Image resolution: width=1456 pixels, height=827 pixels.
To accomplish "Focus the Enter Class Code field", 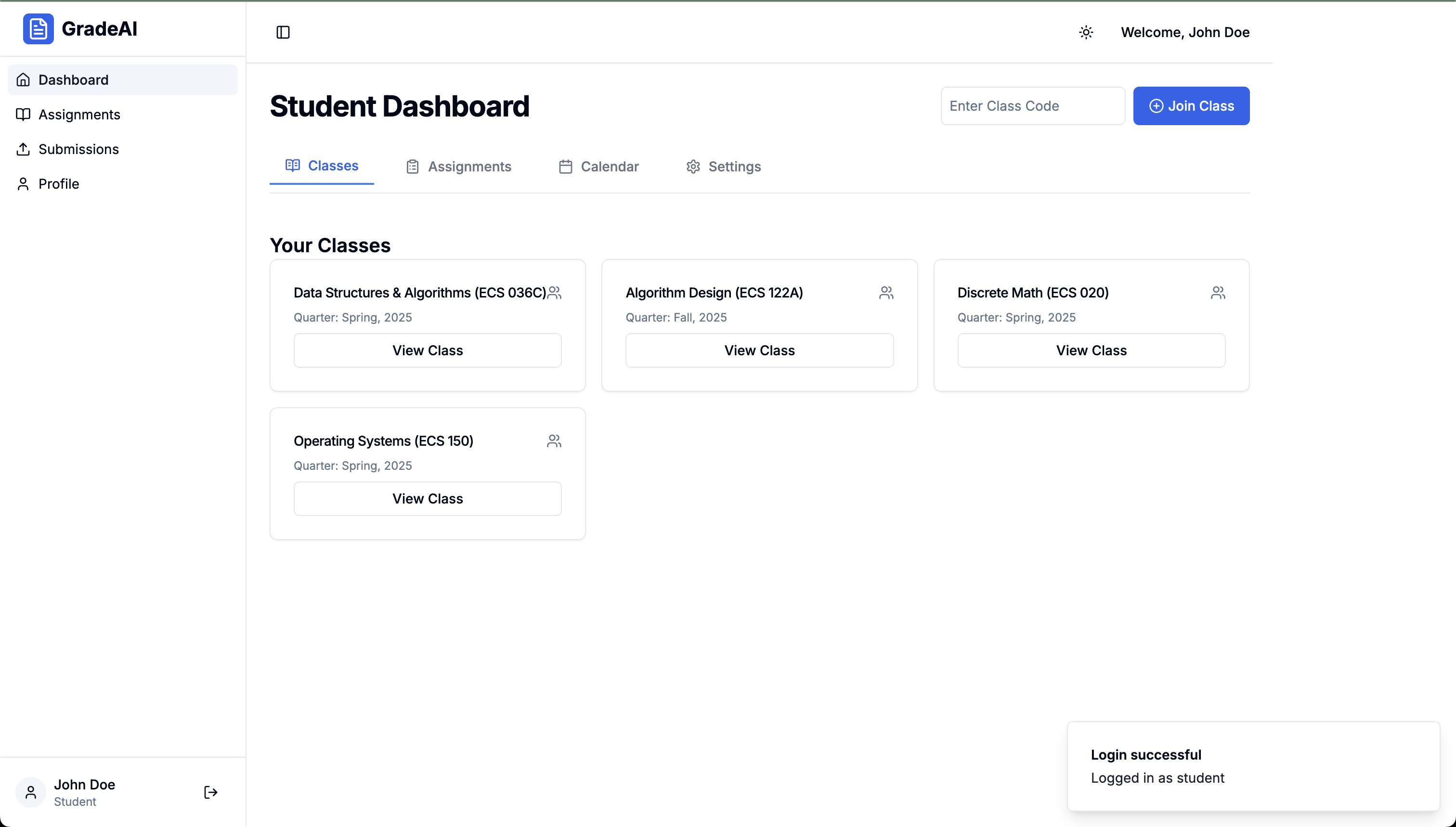I will [x=1032, y=106].
